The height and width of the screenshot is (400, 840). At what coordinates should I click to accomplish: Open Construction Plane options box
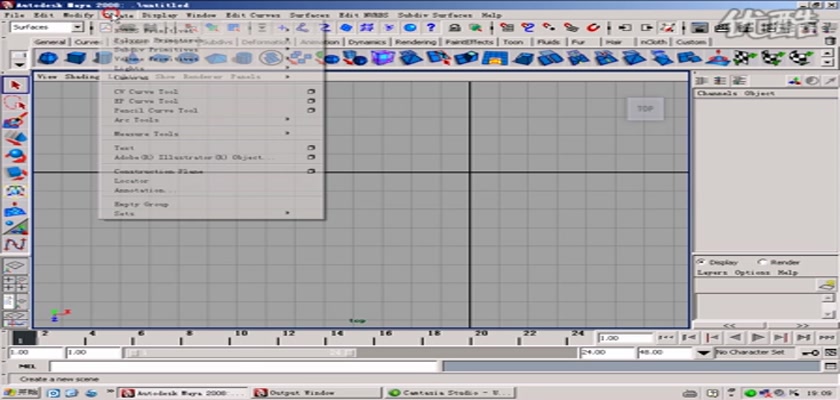click(x=311, y=171)
